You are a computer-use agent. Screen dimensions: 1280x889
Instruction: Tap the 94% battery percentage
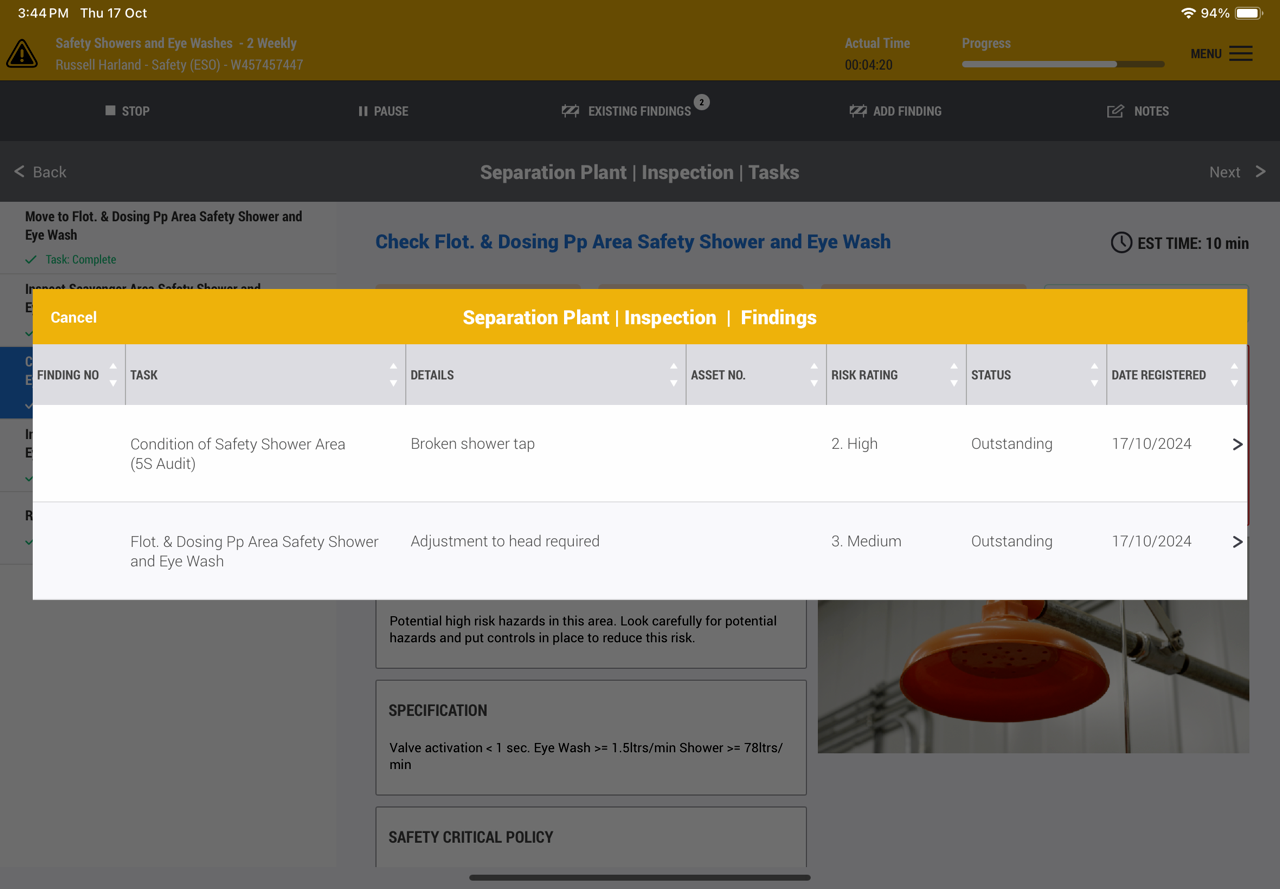point(1215,13)
